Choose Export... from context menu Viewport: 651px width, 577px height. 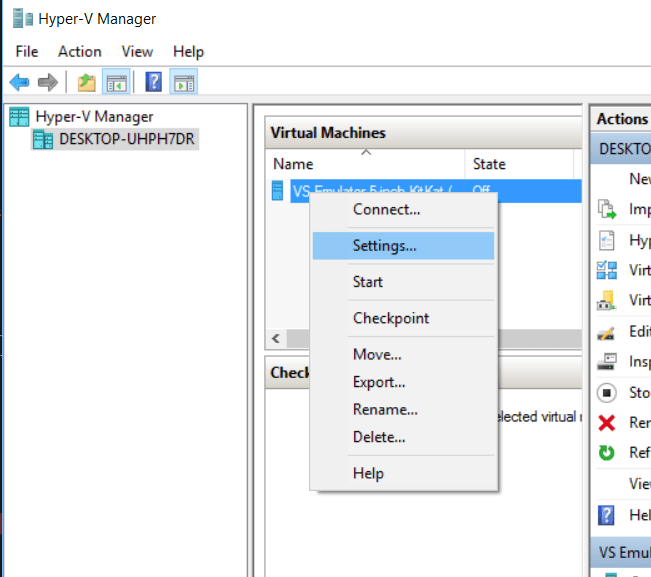click(x=403, y=382)
